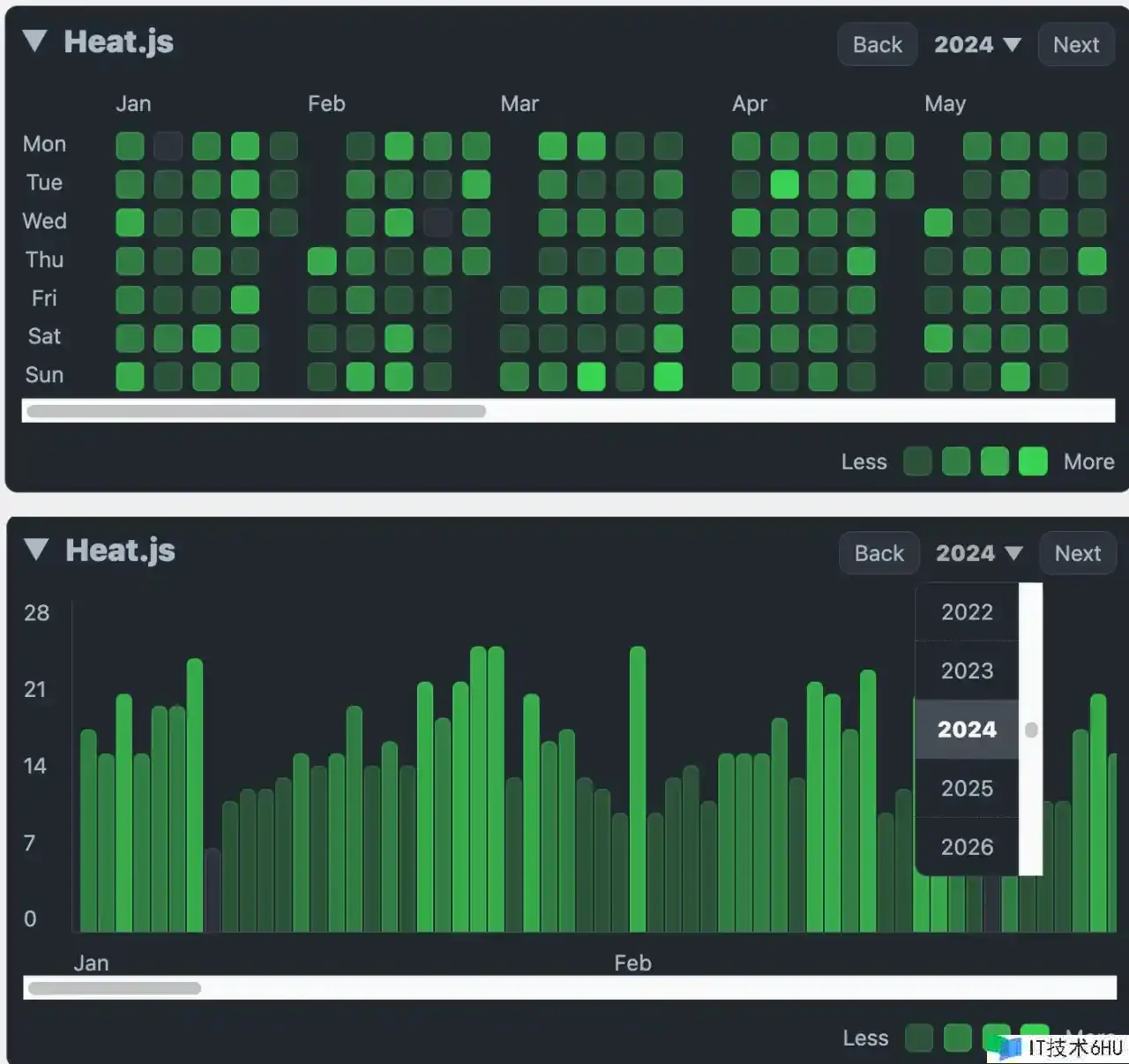Toggle second legend swatch in bottom panel

pos(958,1038)
